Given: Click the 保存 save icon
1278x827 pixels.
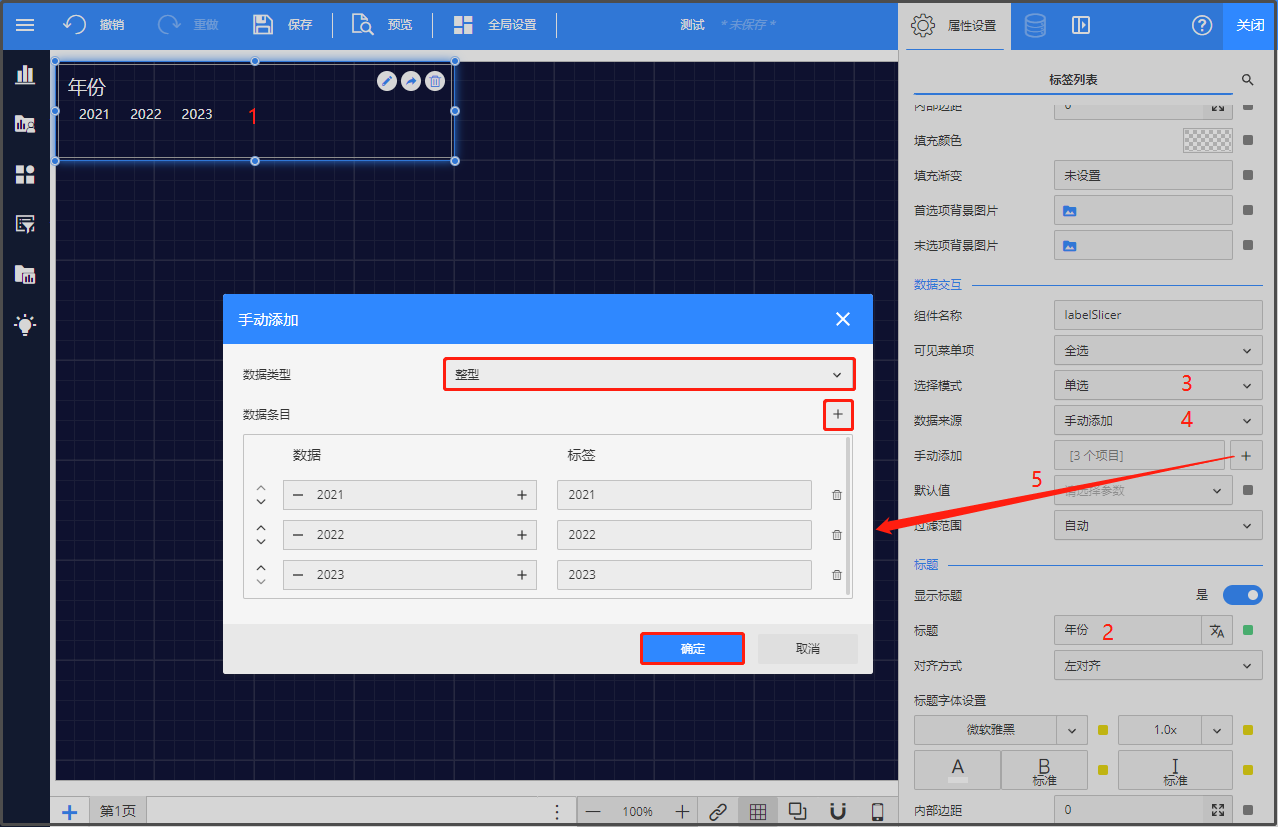Looking at the screenshot, I should tap(263, 25).
